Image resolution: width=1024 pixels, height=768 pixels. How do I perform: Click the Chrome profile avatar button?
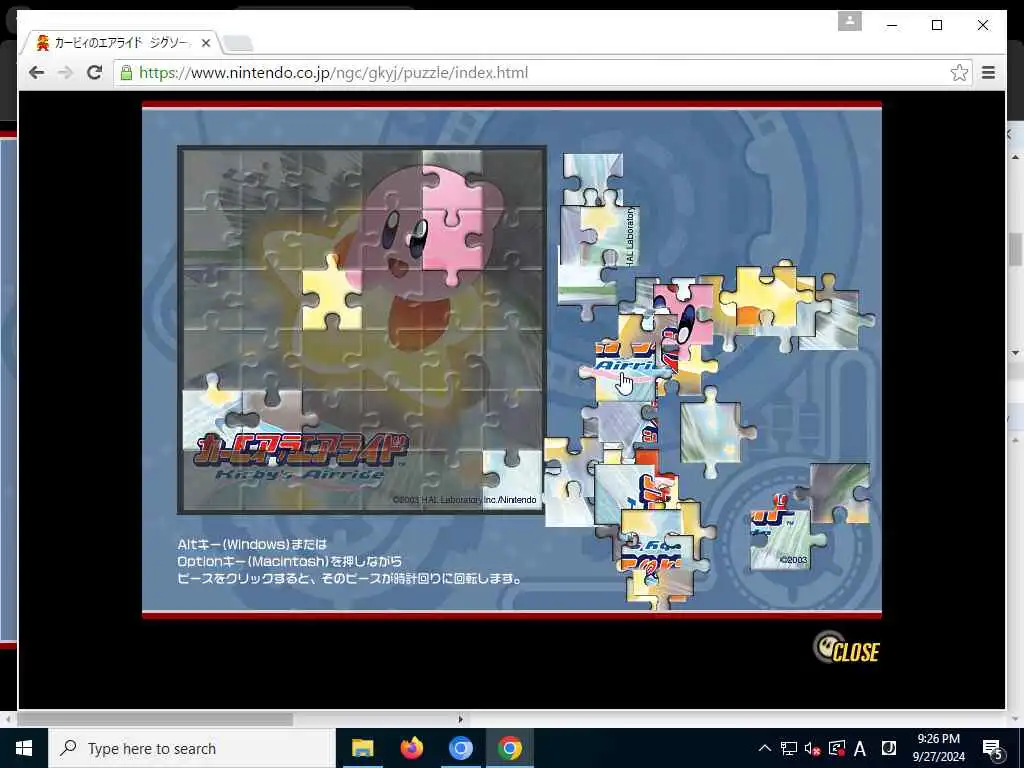[850, 21]
